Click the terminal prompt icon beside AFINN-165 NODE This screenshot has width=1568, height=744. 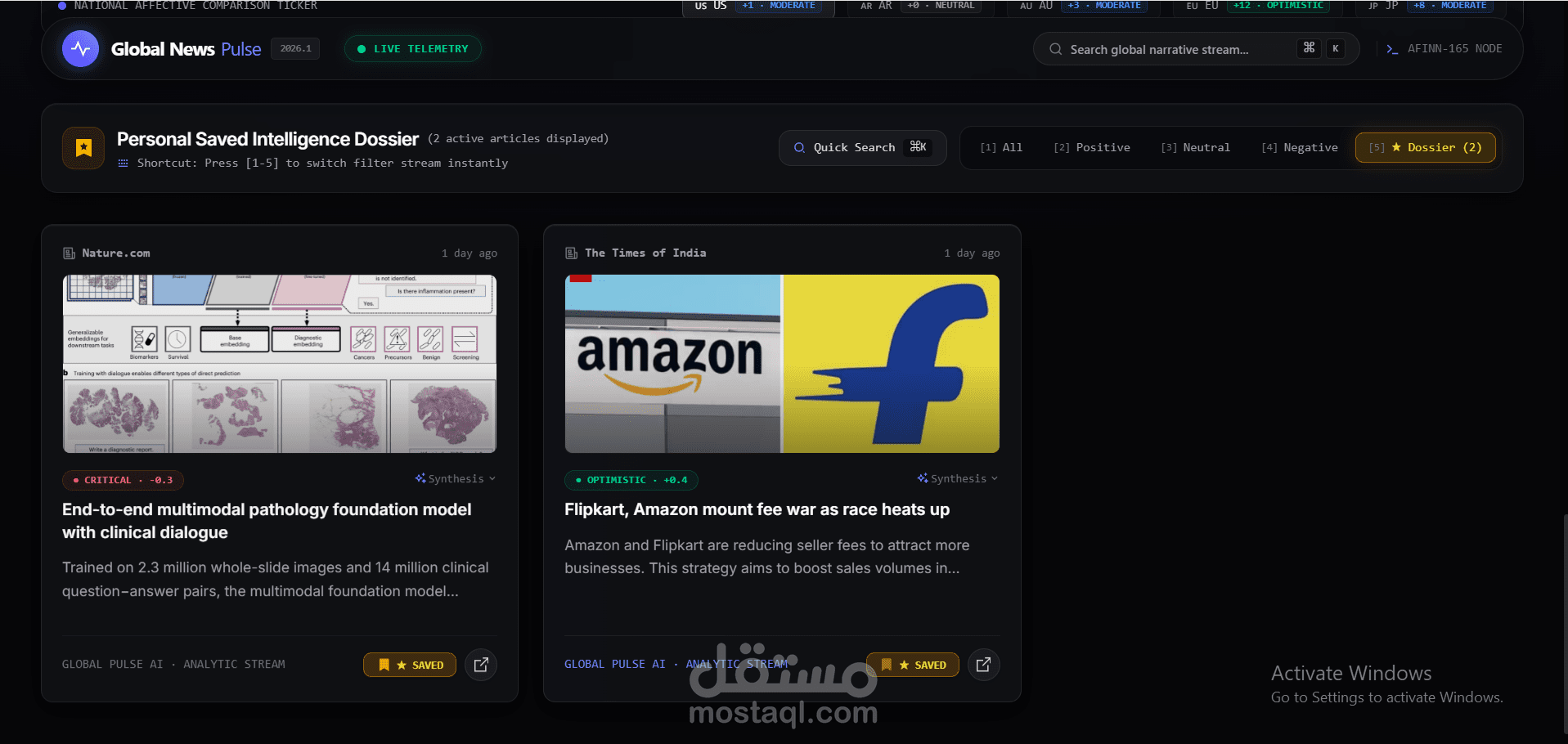(x=1392, y=49)
